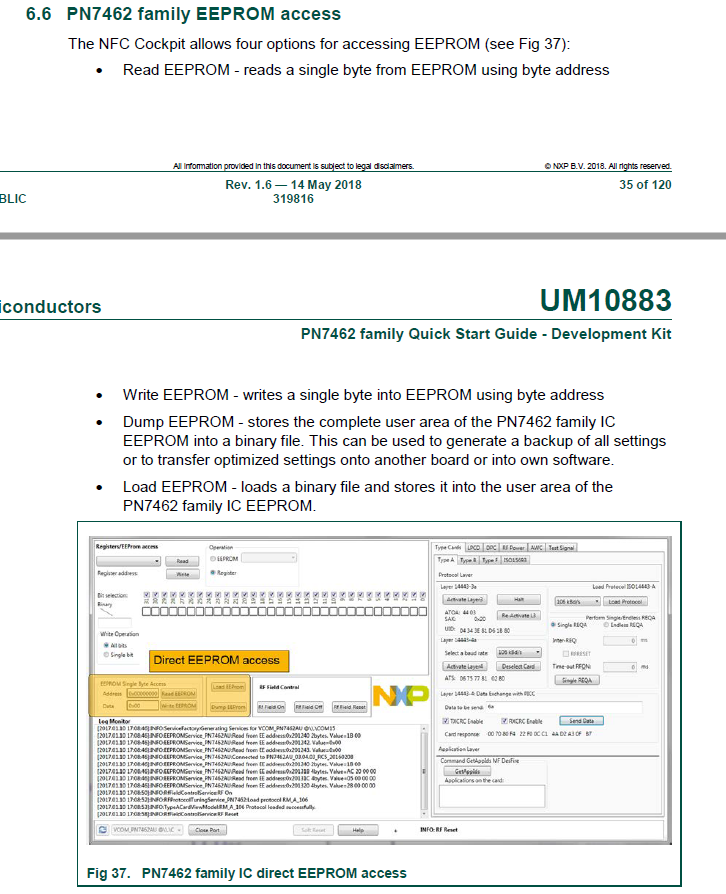
Task: Click the Binary value field under Bit selection
Action: [x=115, y=623]
